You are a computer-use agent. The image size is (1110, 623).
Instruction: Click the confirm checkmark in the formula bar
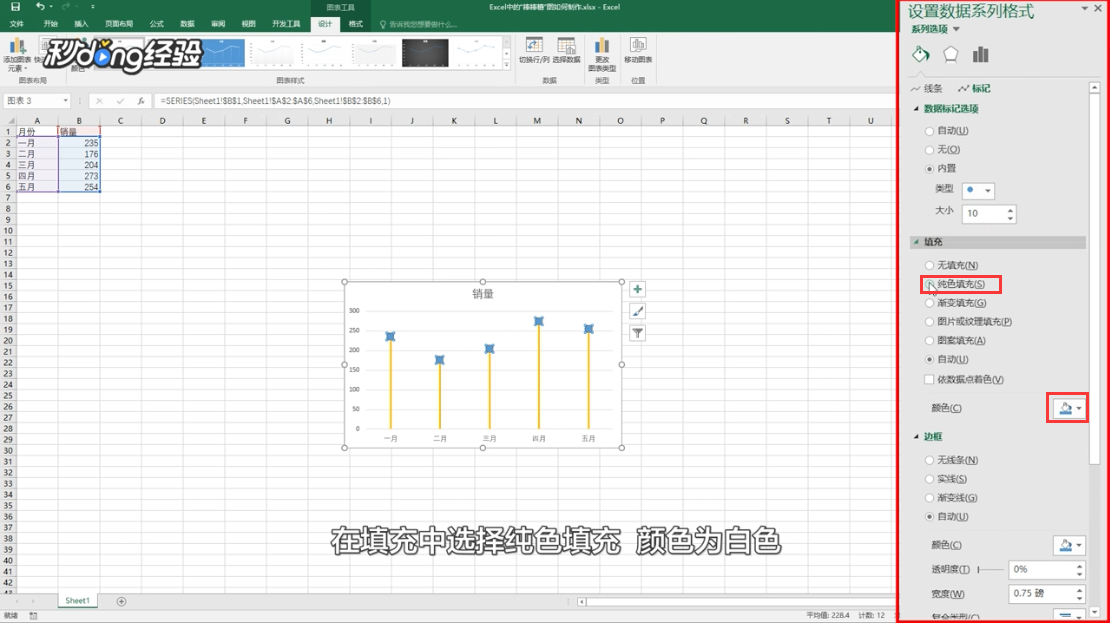click(x=120, y=101)
